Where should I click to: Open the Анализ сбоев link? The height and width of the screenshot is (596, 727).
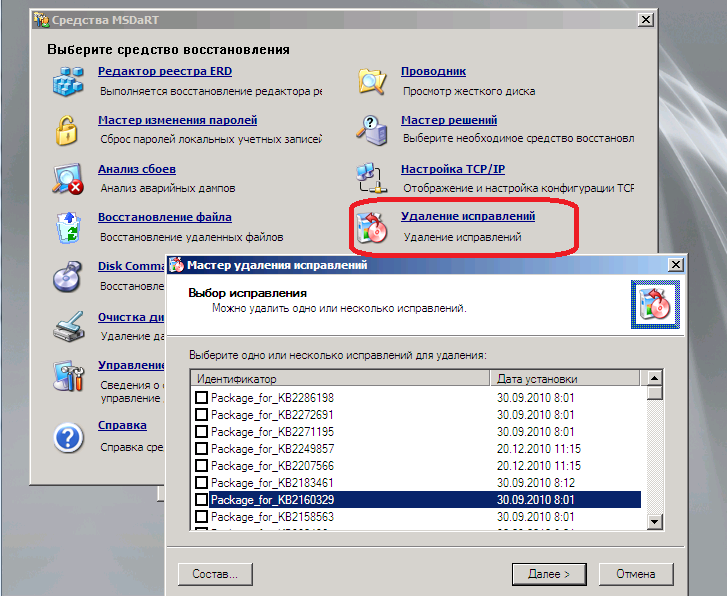coord(137,169)
